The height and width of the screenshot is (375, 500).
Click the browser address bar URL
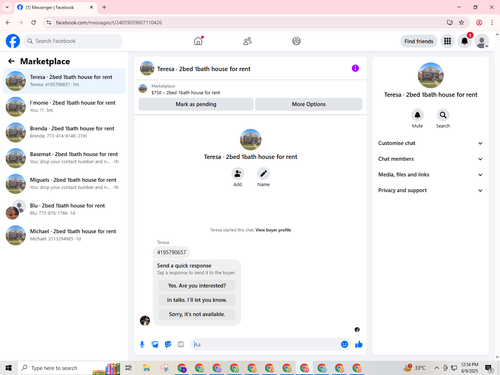coord(109,22)
